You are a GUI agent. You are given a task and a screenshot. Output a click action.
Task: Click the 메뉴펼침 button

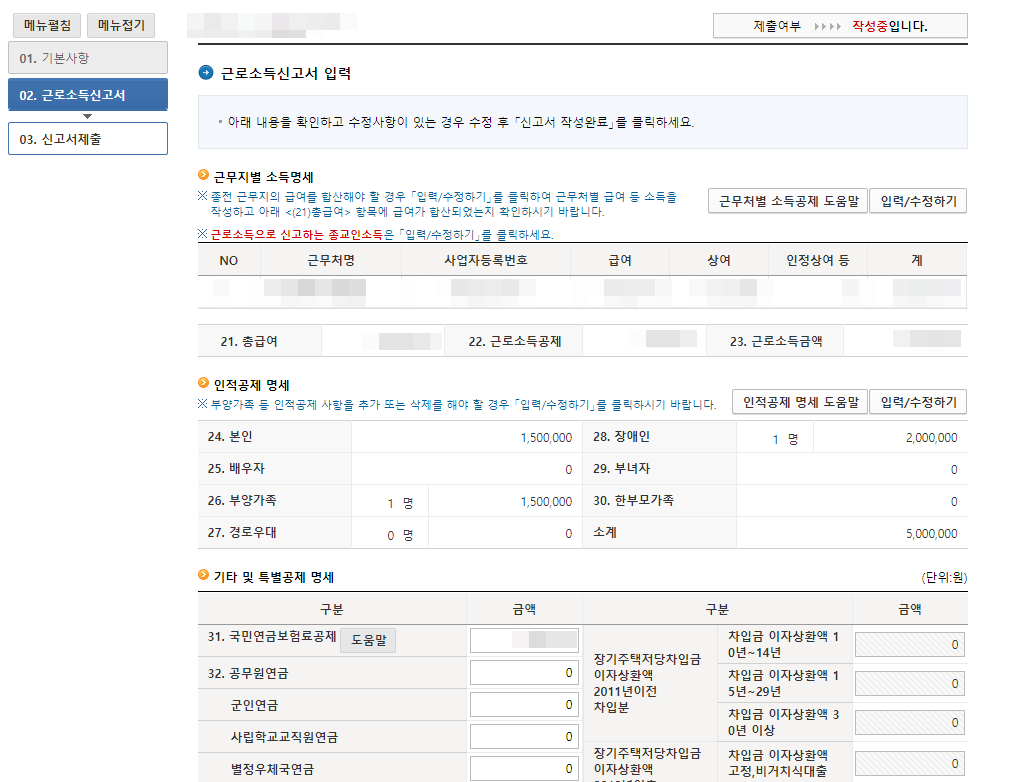(x=47, y=26)
